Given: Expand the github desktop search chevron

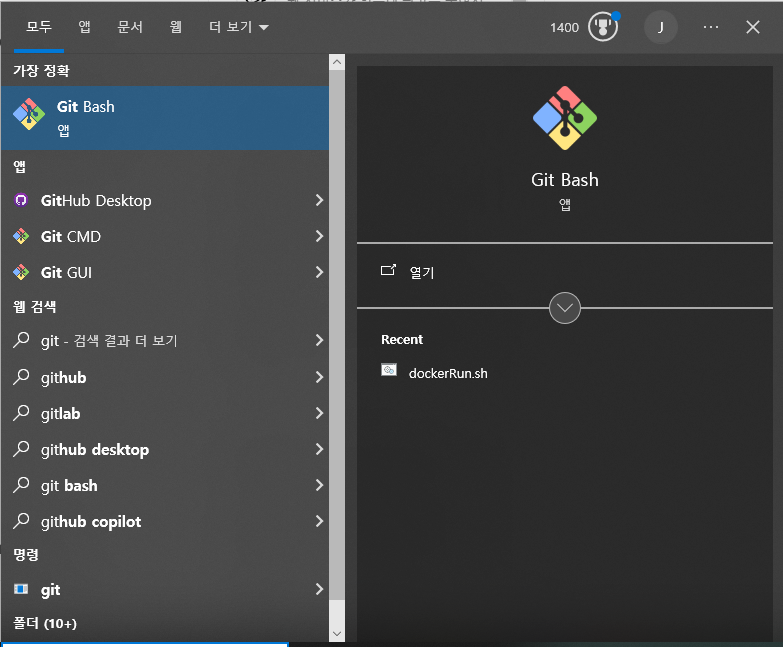Looking at the screenshot, I should 320,449.
